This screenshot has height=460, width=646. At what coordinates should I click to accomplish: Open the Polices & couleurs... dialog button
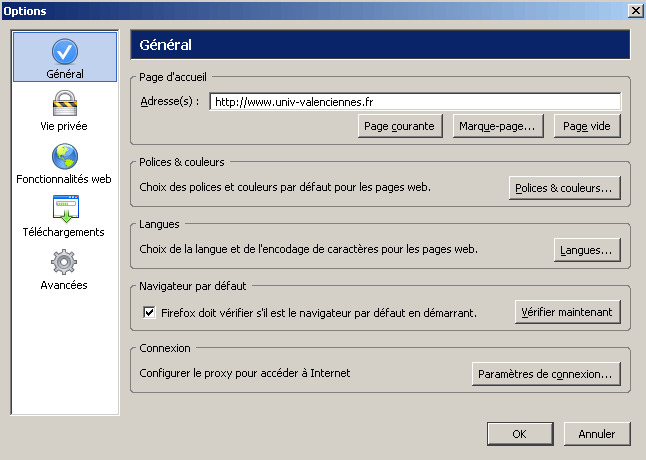point(563,188)
